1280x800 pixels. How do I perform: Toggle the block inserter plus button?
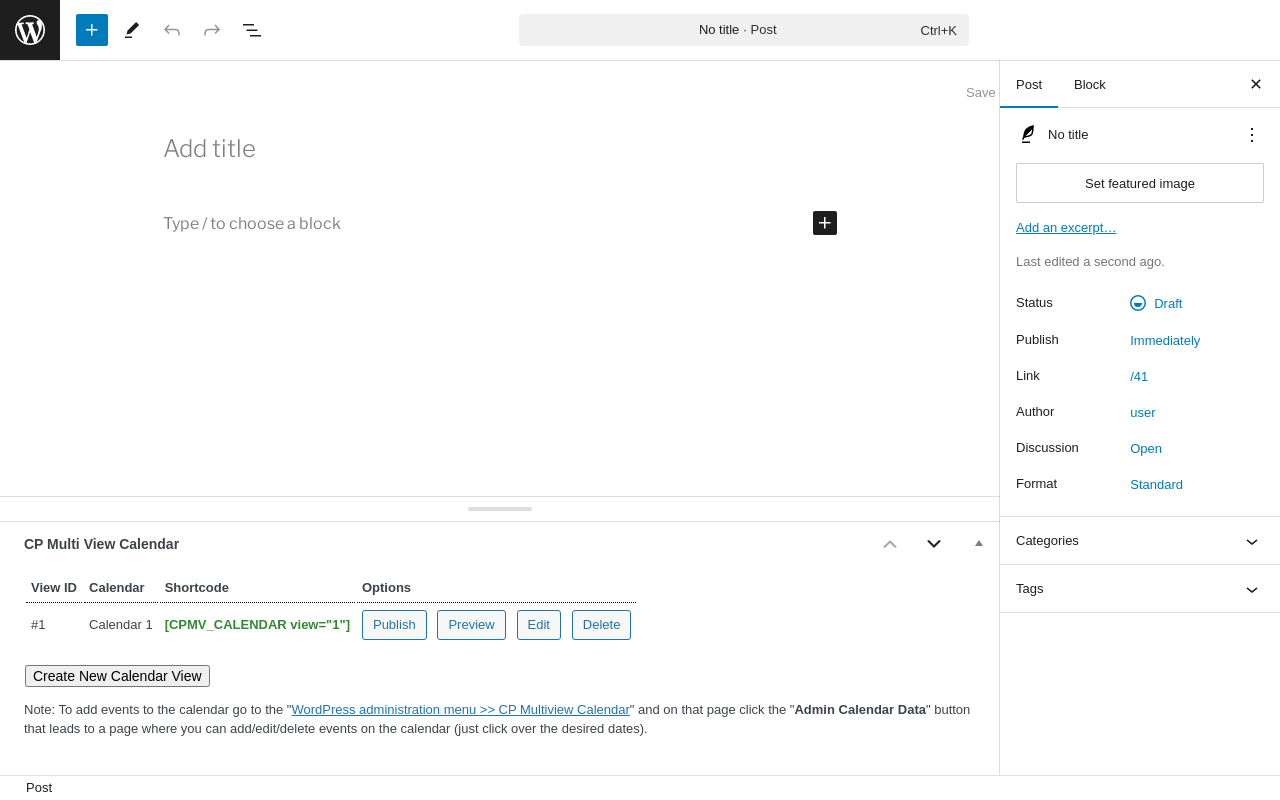(x=92, y=30)
